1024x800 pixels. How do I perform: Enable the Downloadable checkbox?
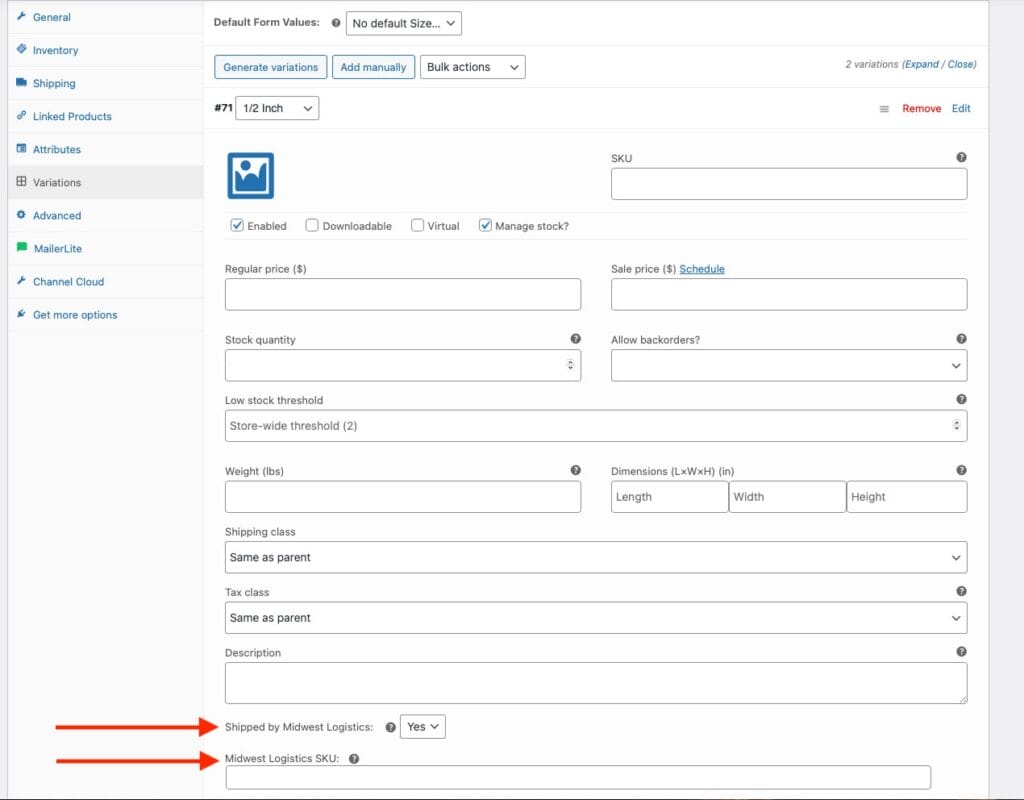click(312, 225)
